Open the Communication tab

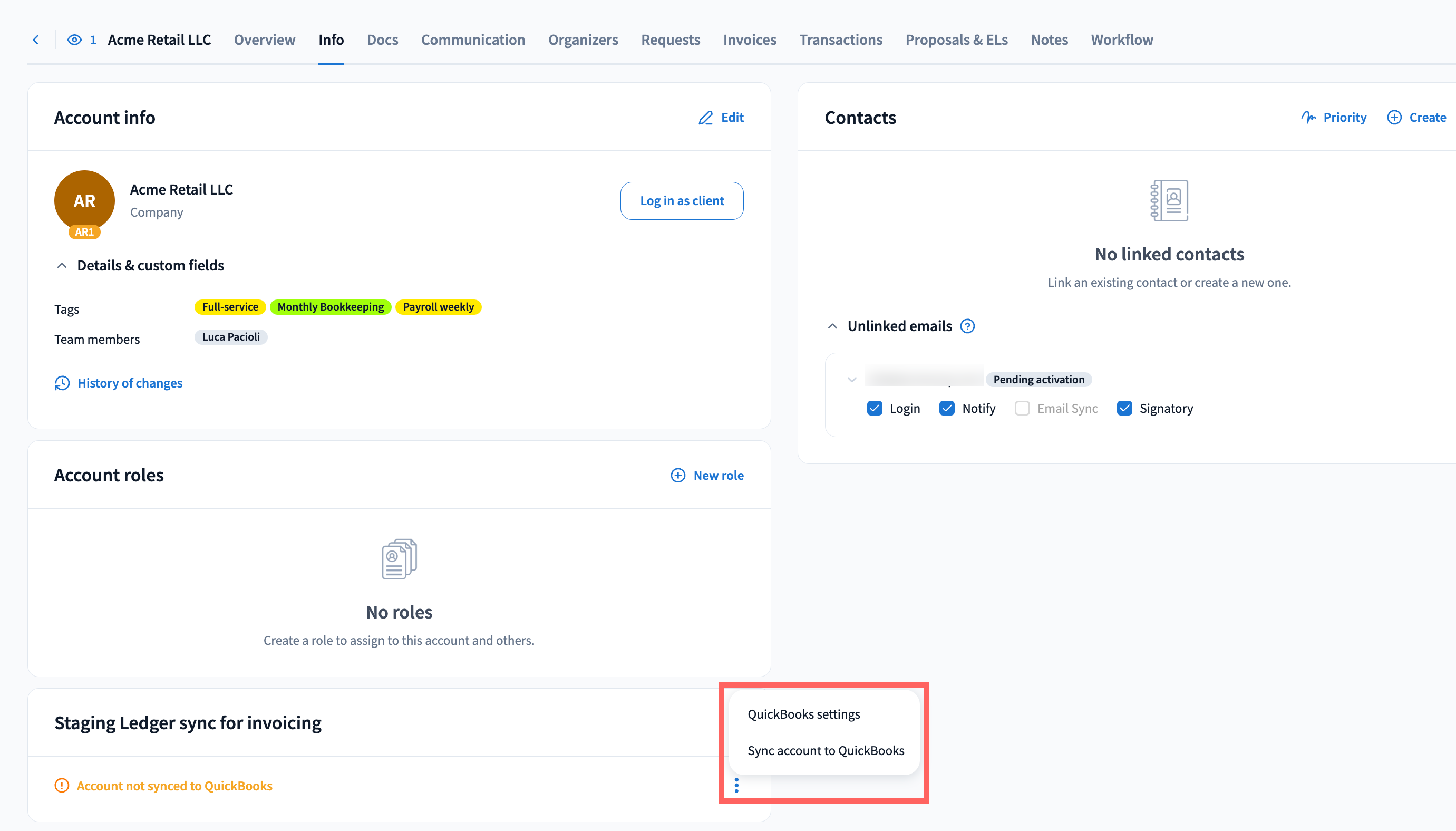[473, 40]
